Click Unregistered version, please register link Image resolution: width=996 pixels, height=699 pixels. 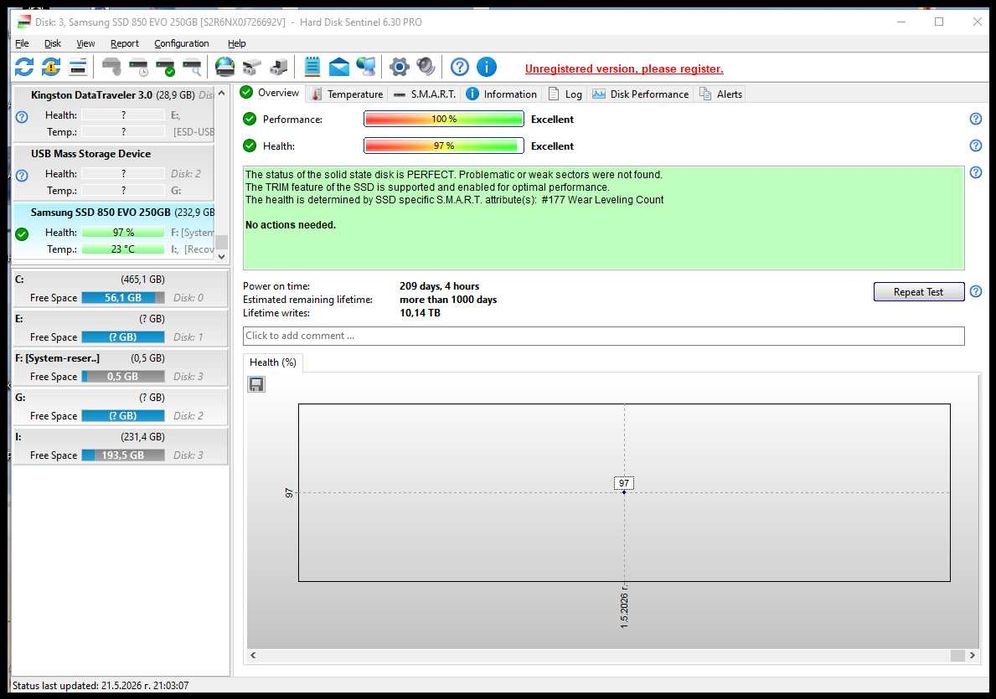click(624, 69)
